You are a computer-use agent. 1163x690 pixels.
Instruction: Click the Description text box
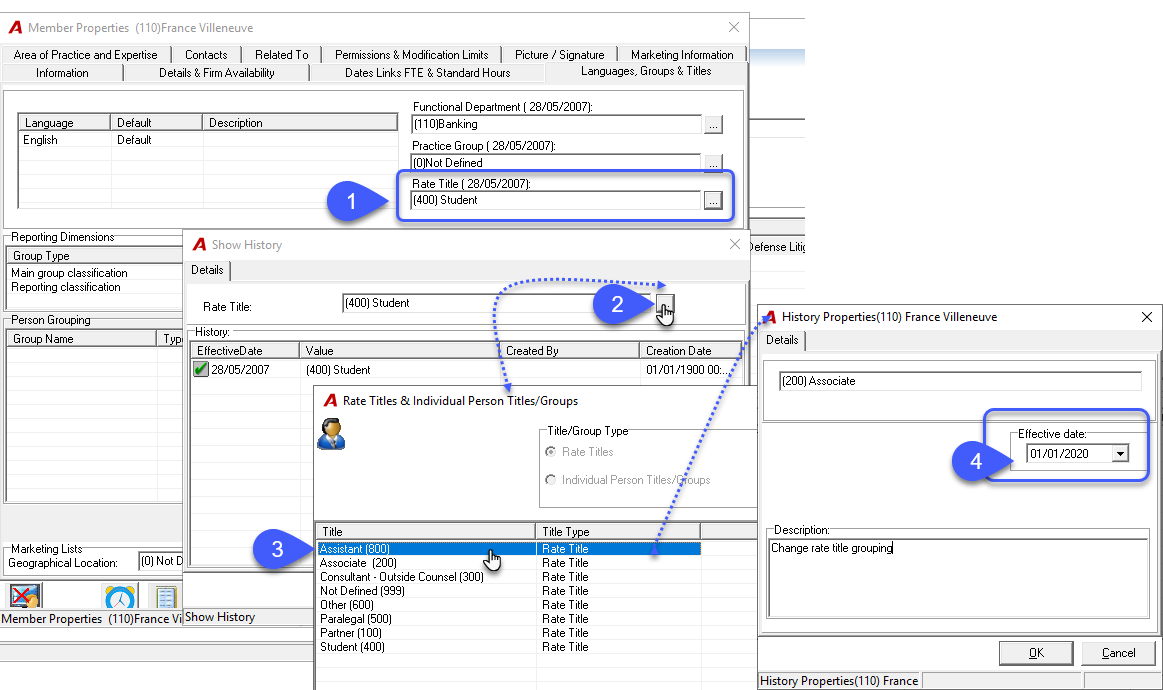point(958,578)
